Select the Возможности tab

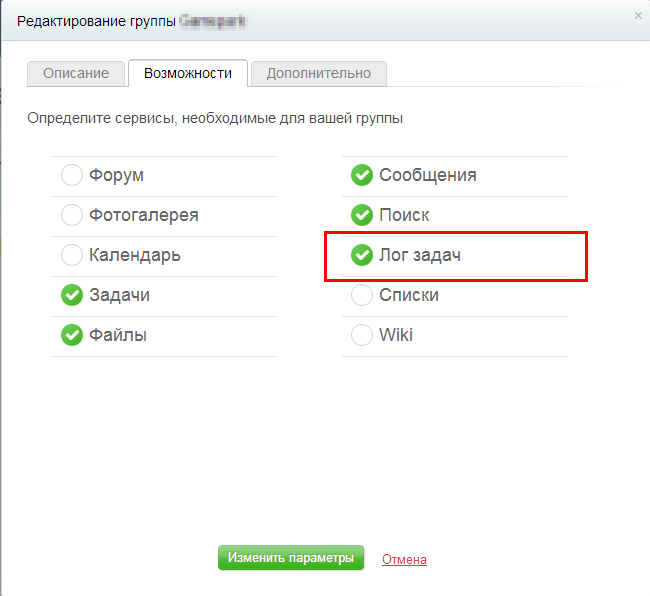(188, 73)
